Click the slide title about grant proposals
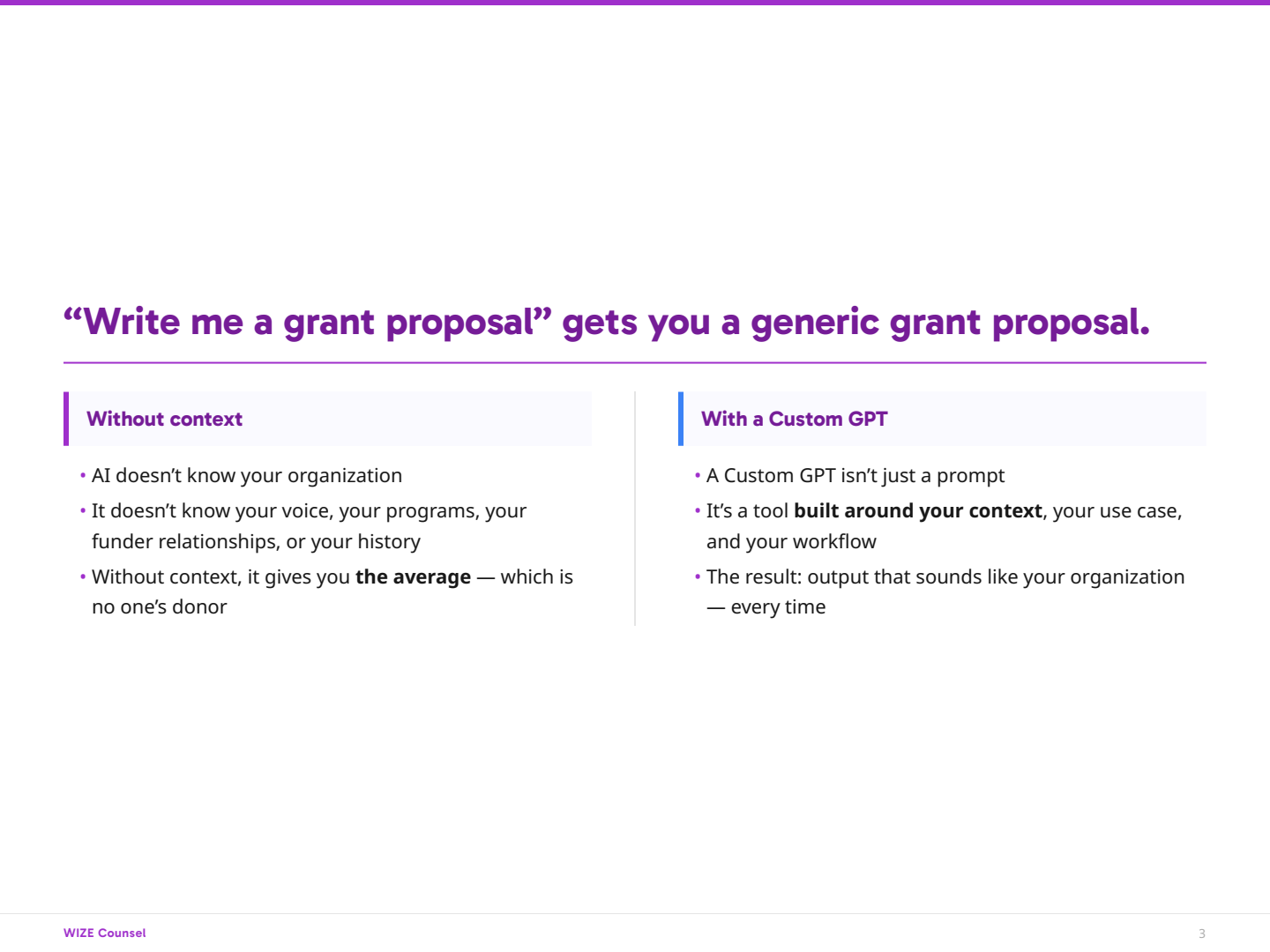 coord(606,323)
